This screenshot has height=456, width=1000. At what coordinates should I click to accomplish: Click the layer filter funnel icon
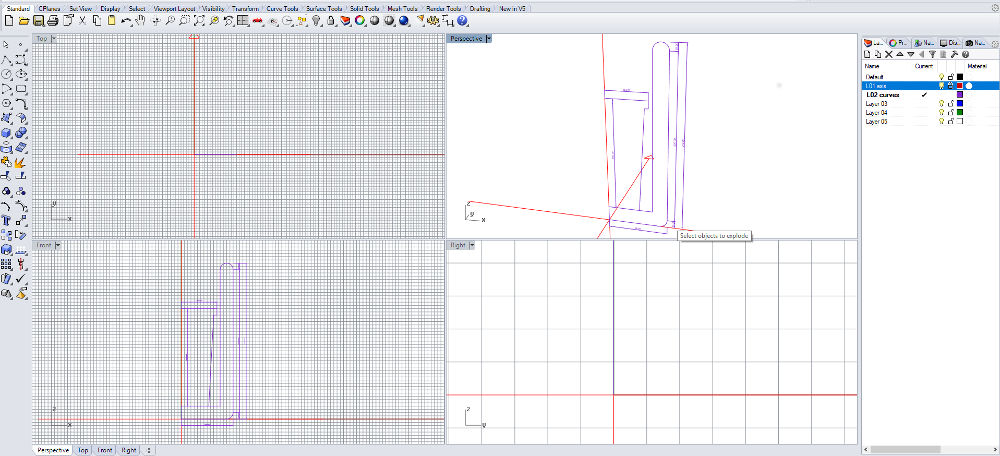pos(932,54)
